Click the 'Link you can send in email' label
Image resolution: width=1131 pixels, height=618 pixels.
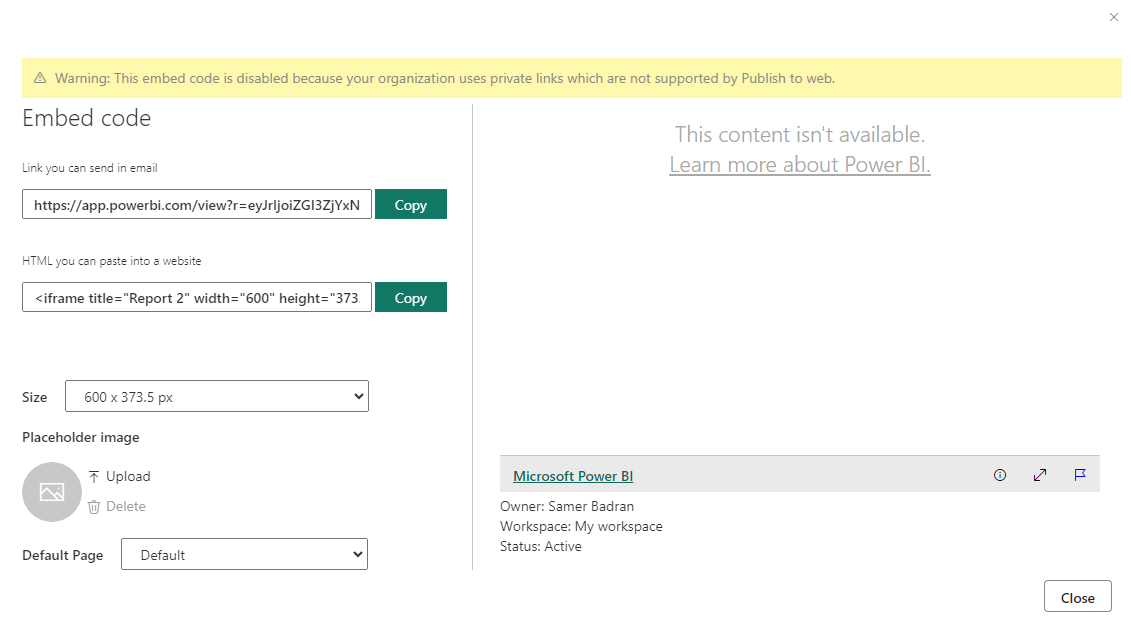click(89, 168)
